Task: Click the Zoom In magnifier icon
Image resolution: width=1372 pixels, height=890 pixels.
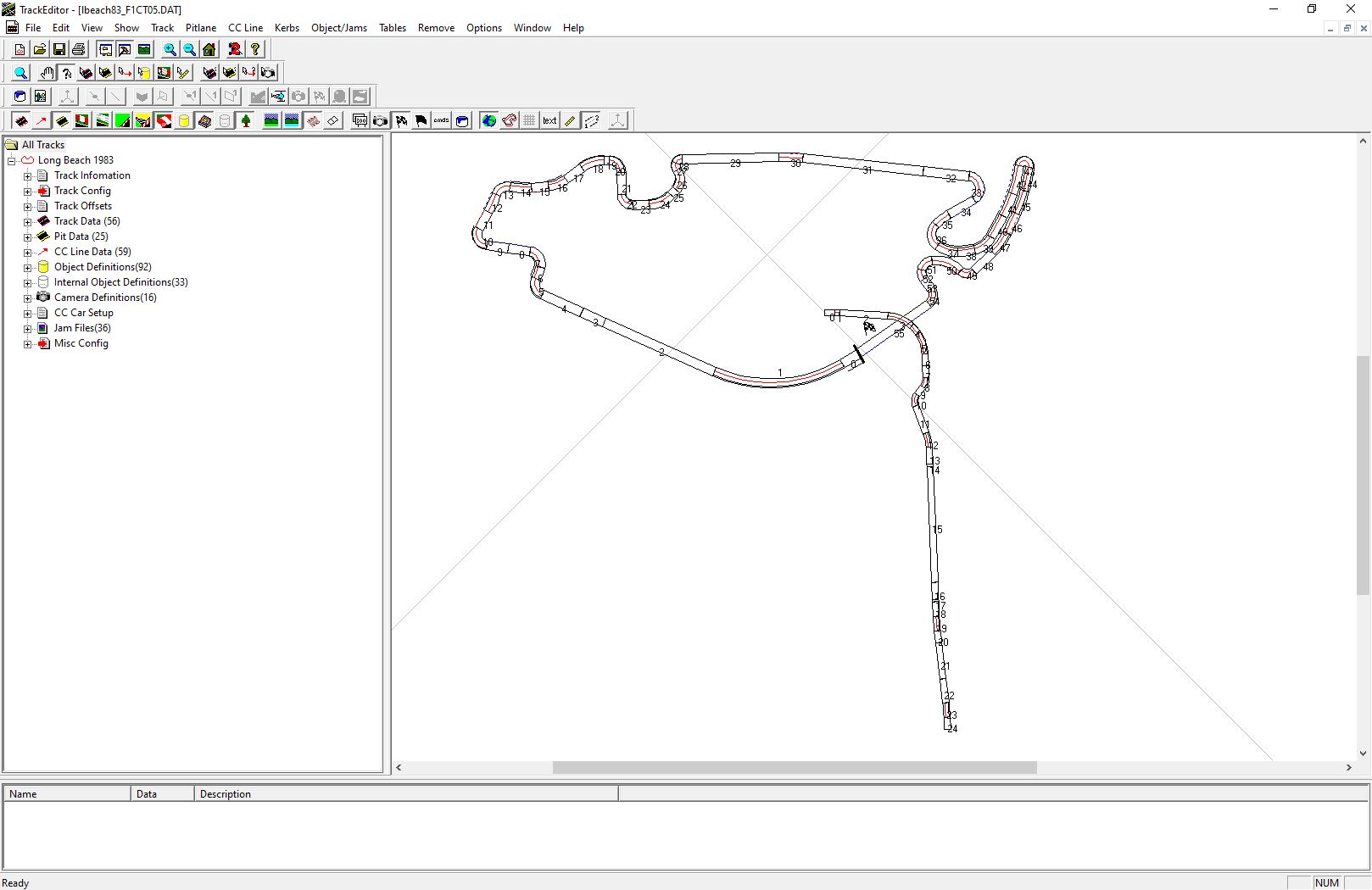Action: click(170, 50)
